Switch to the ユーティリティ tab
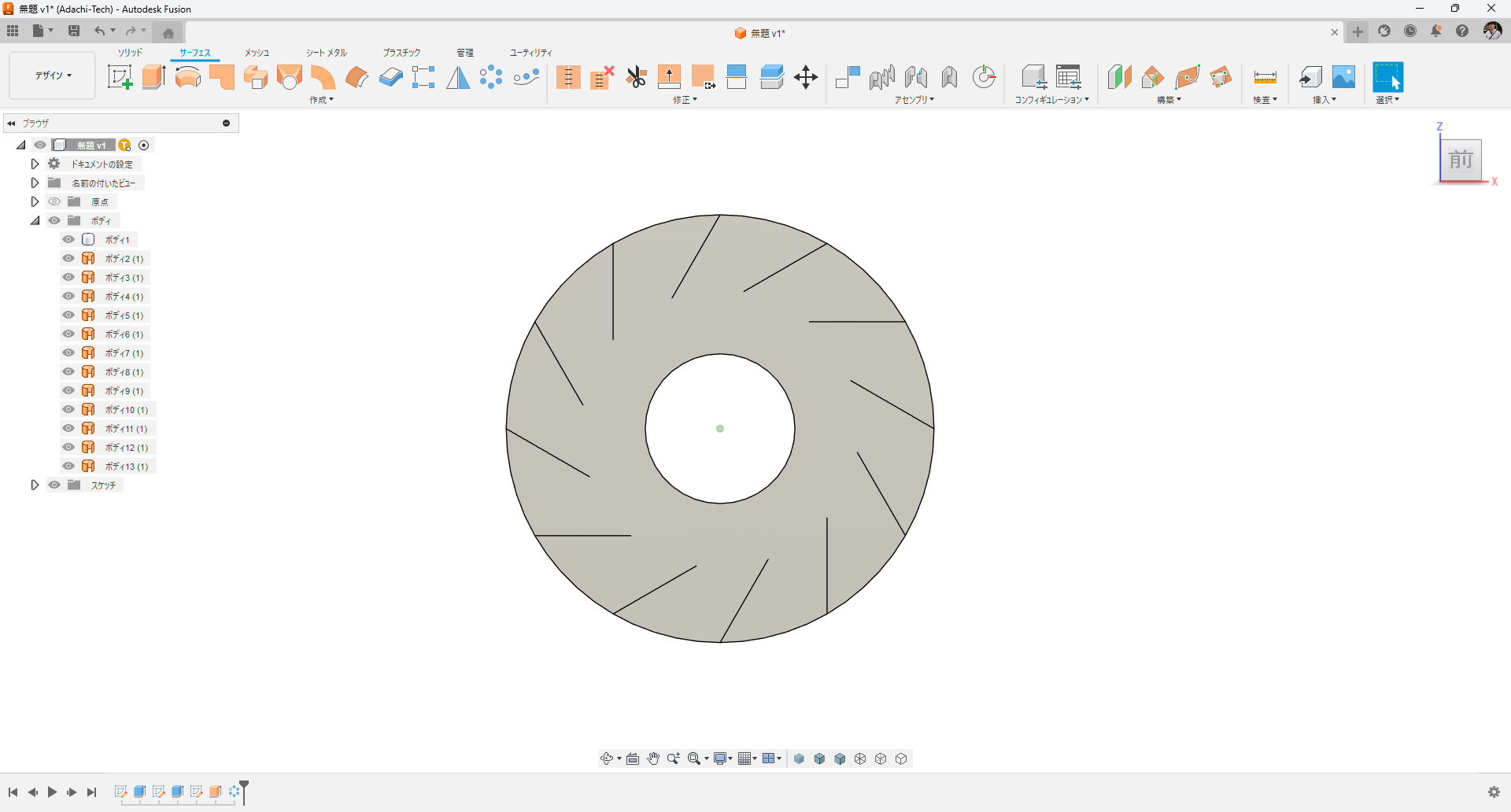Image resolution: width=1511 pixels, height=812 pixels. click(531, 53)
